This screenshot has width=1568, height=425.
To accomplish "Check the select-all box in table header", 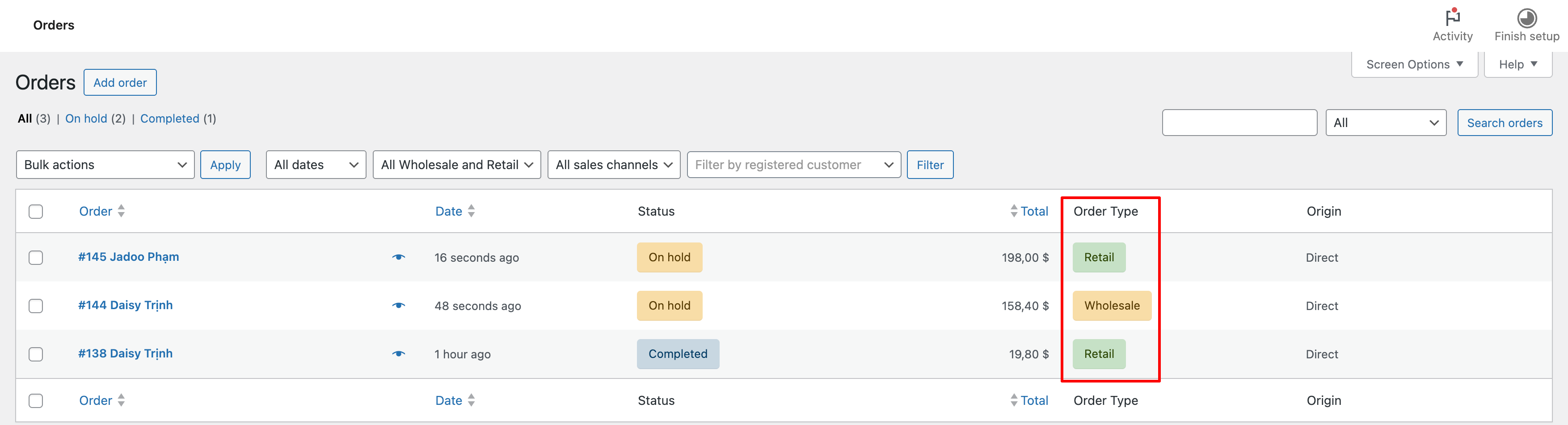I will pos(36,211).
